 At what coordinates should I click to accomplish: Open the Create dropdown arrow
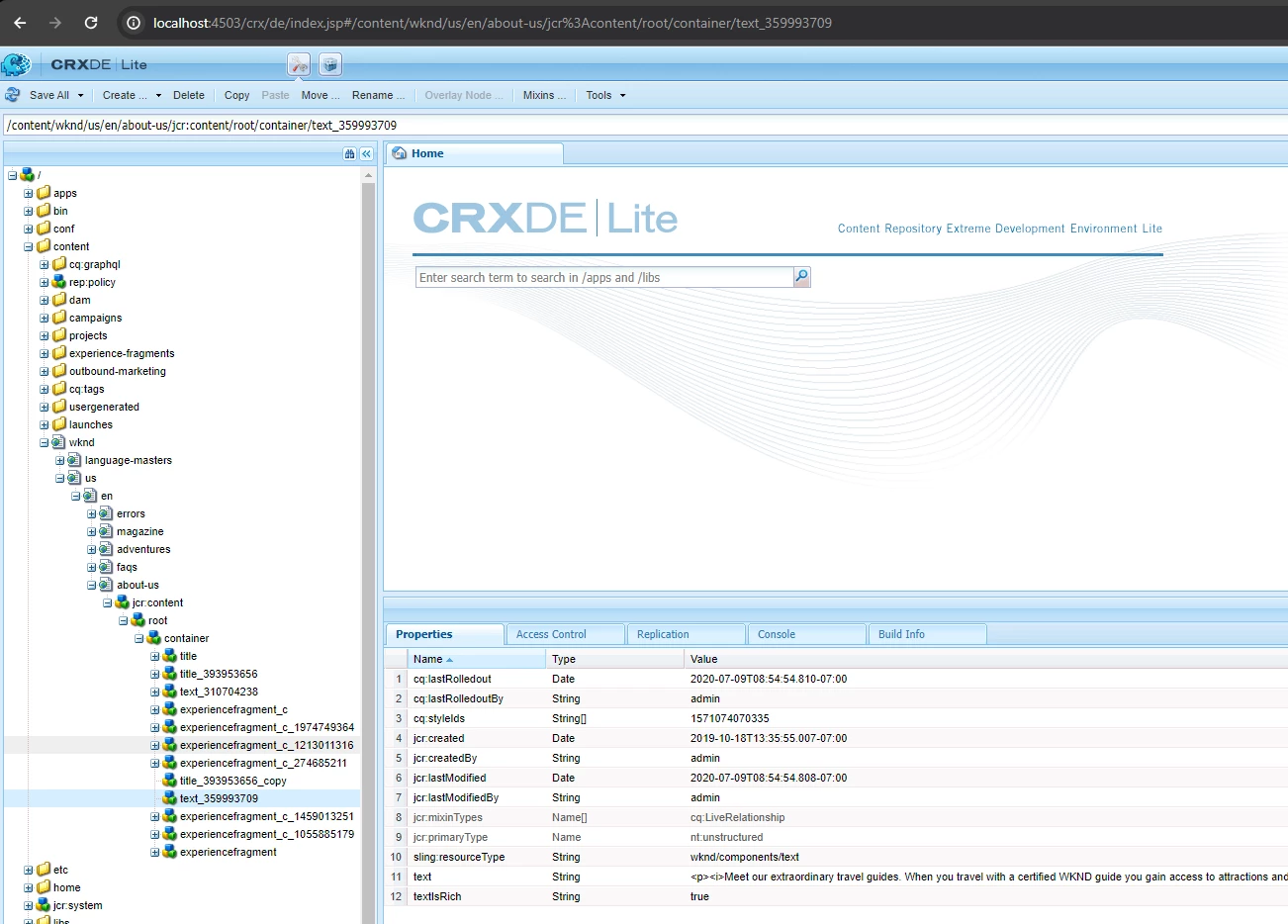[158, 96]
